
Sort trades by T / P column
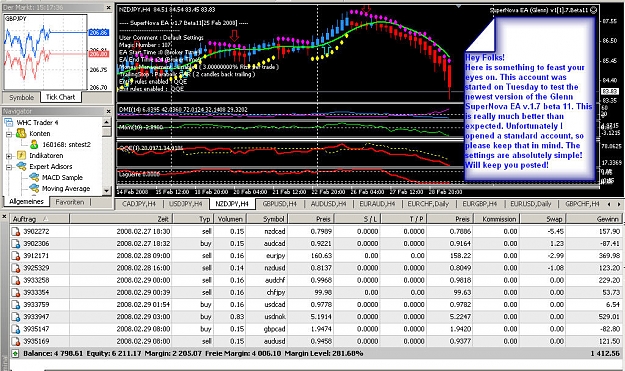(x=403, y=219)
